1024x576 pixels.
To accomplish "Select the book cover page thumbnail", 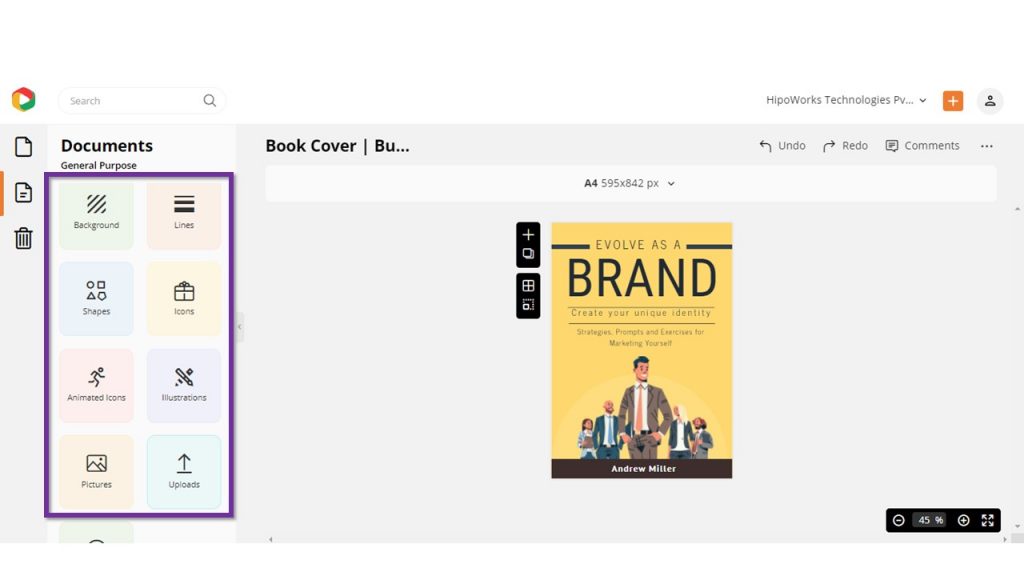I will [641, 350].
